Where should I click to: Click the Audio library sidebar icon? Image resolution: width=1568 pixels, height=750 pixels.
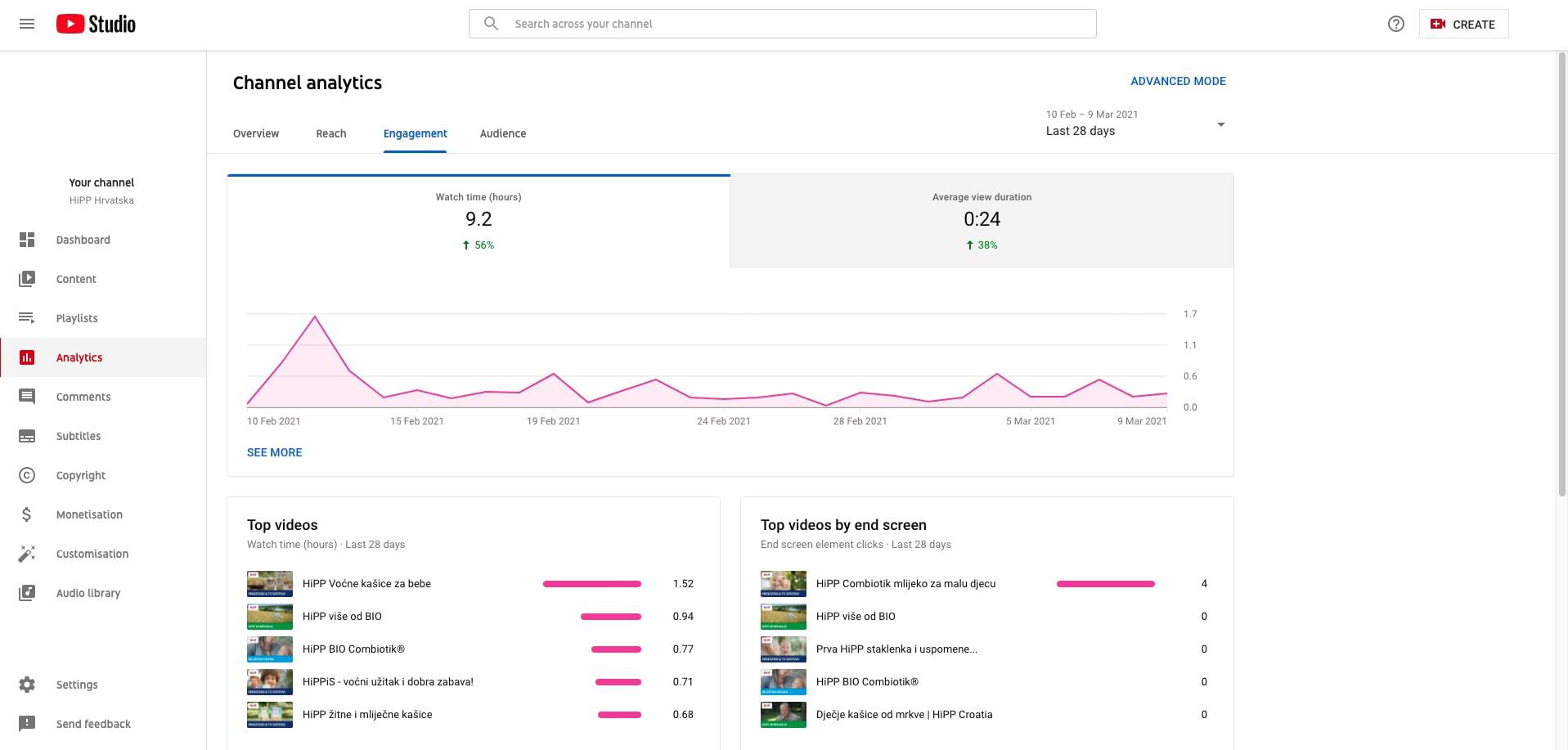click(27, 593)
